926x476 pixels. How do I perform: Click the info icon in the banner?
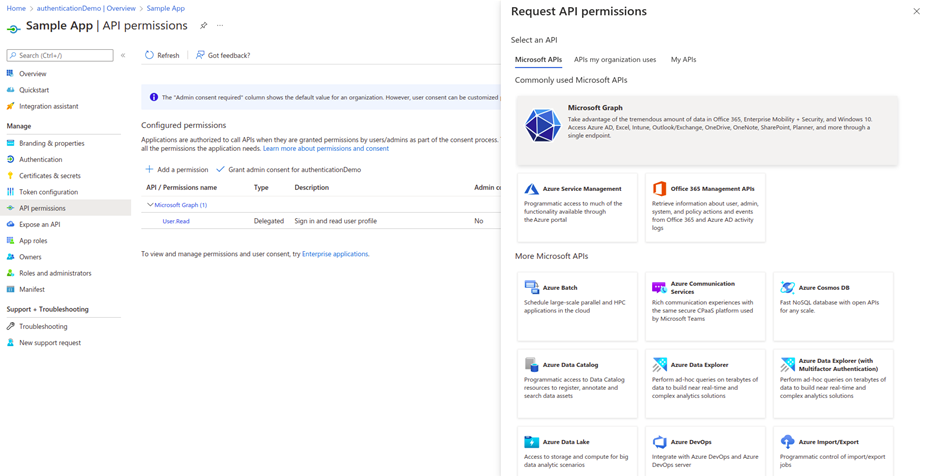pyautogui.click(x=154, y=97)
